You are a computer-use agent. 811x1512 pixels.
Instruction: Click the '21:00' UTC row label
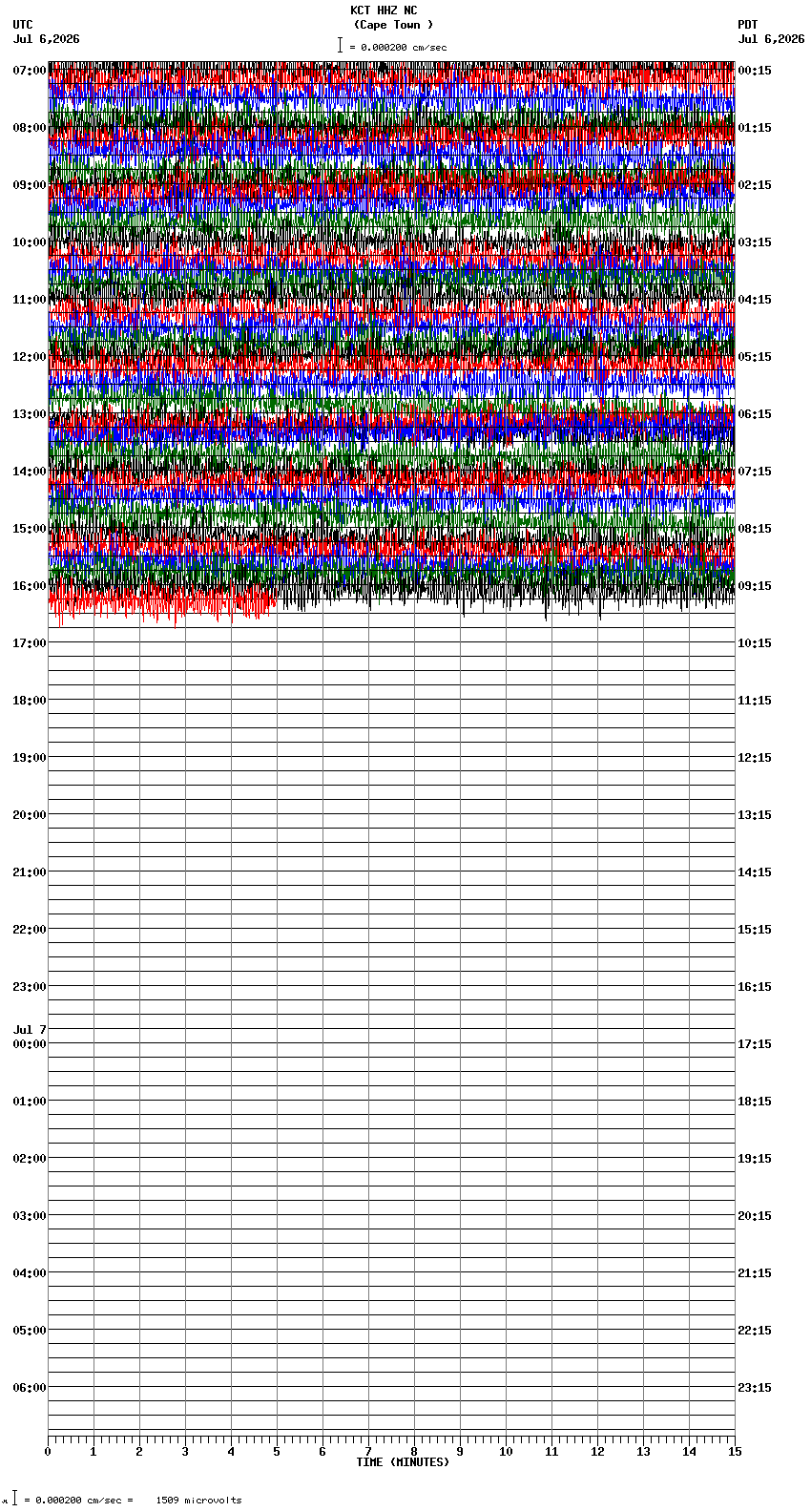[x=30, y=872]
